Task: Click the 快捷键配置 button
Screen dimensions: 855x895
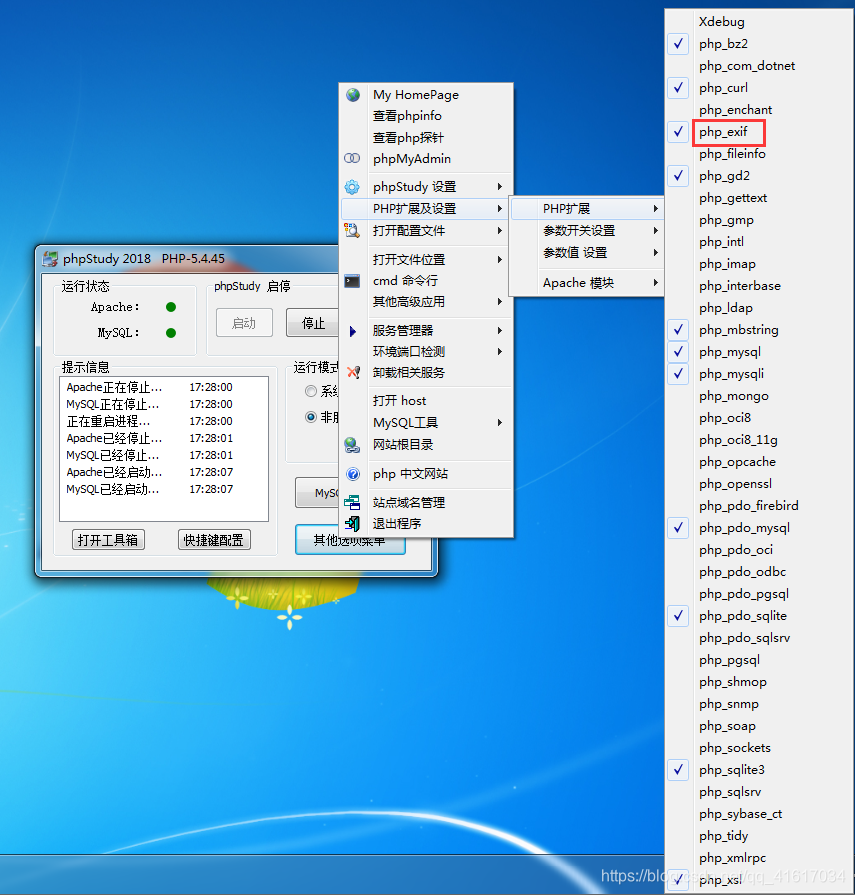Action: pos(214,540)
